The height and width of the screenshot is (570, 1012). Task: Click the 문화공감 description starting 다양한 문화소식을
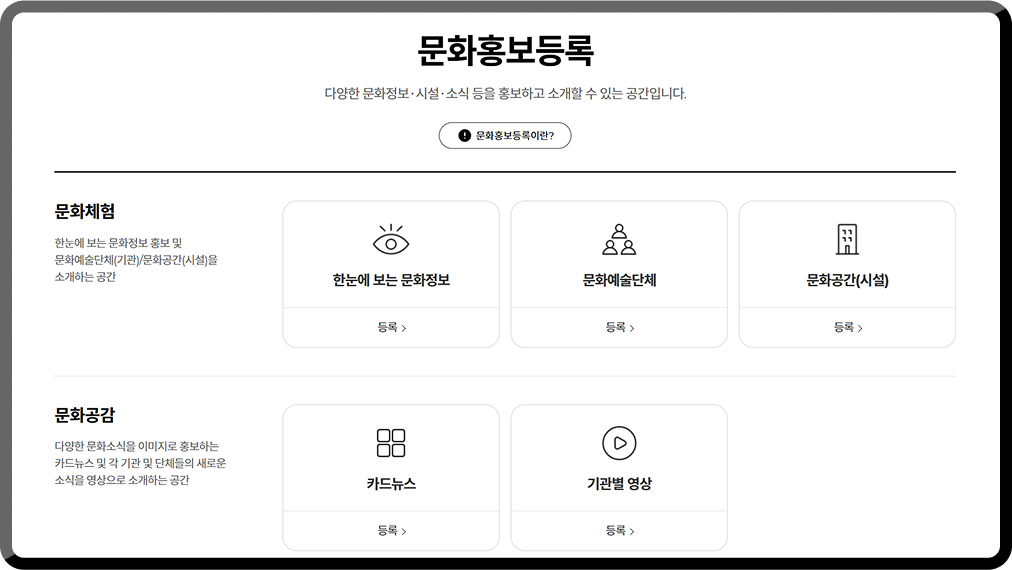click(x=140, y=463)
